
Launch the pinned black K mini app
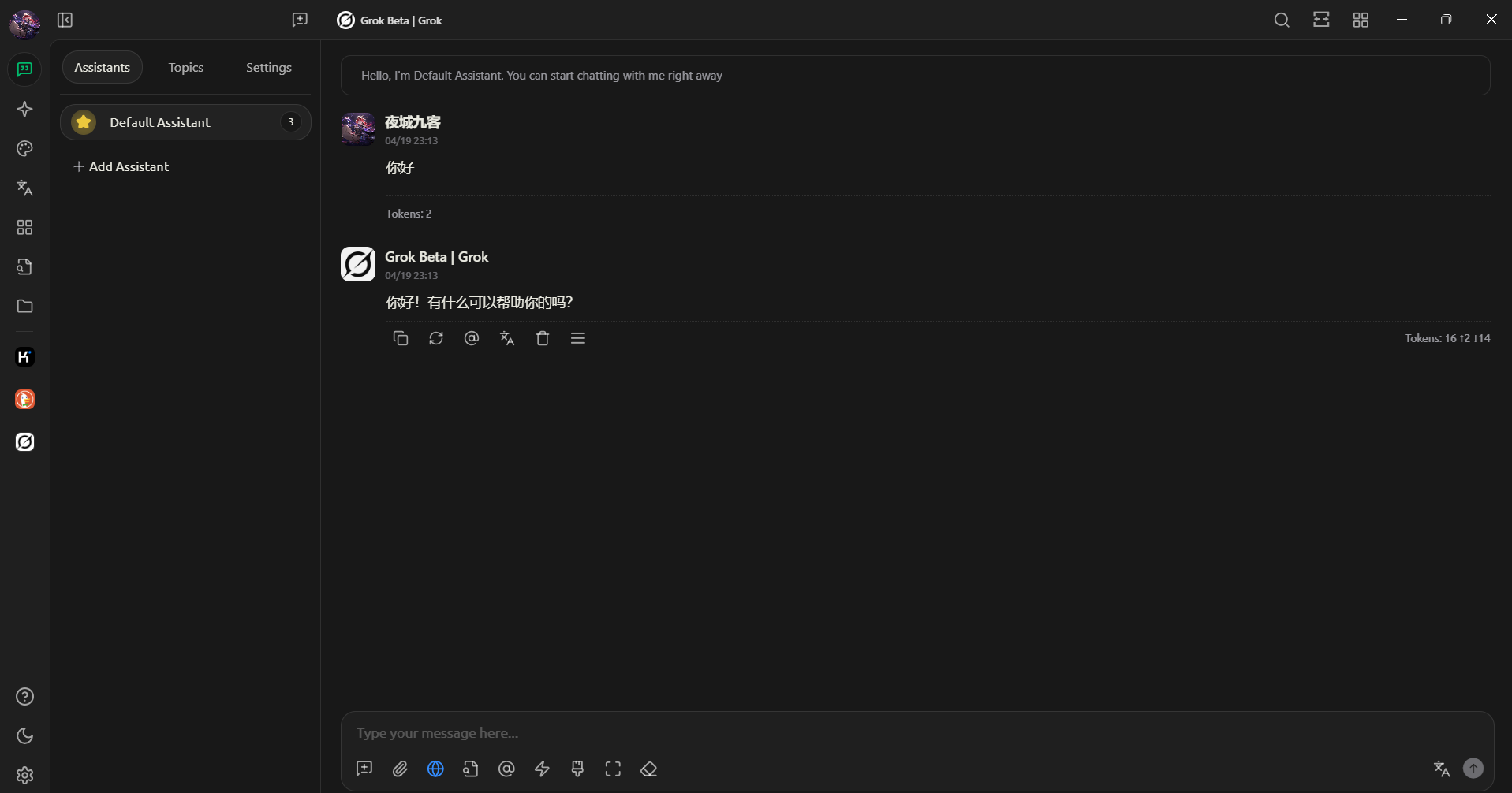[24, 357]
